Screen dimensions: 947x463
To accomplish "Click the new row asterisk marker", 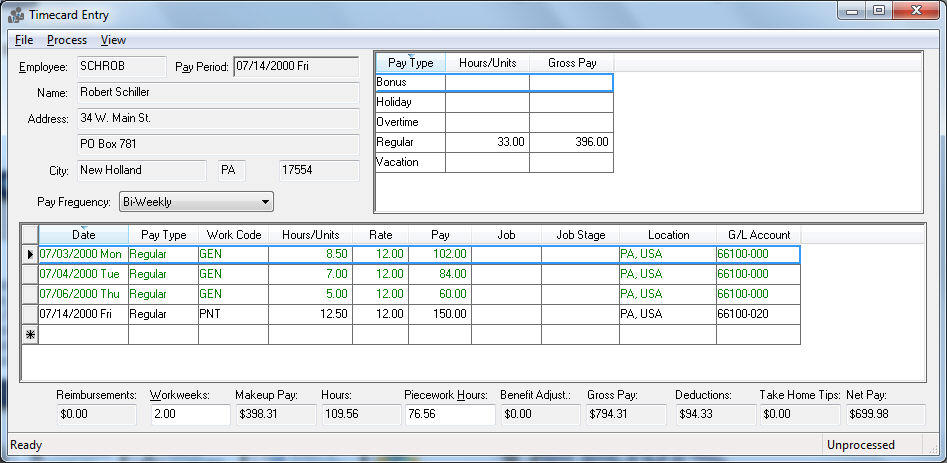I will (x=30, y=334).
